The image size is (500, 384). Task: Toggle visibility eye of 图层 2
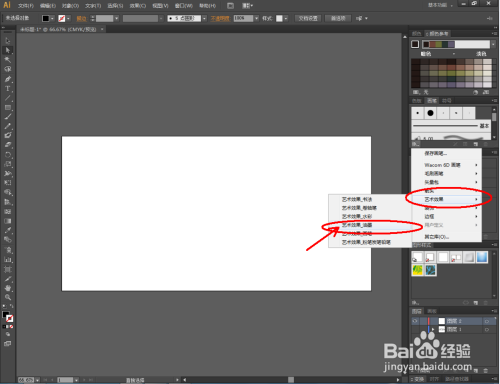coord(415,321)
